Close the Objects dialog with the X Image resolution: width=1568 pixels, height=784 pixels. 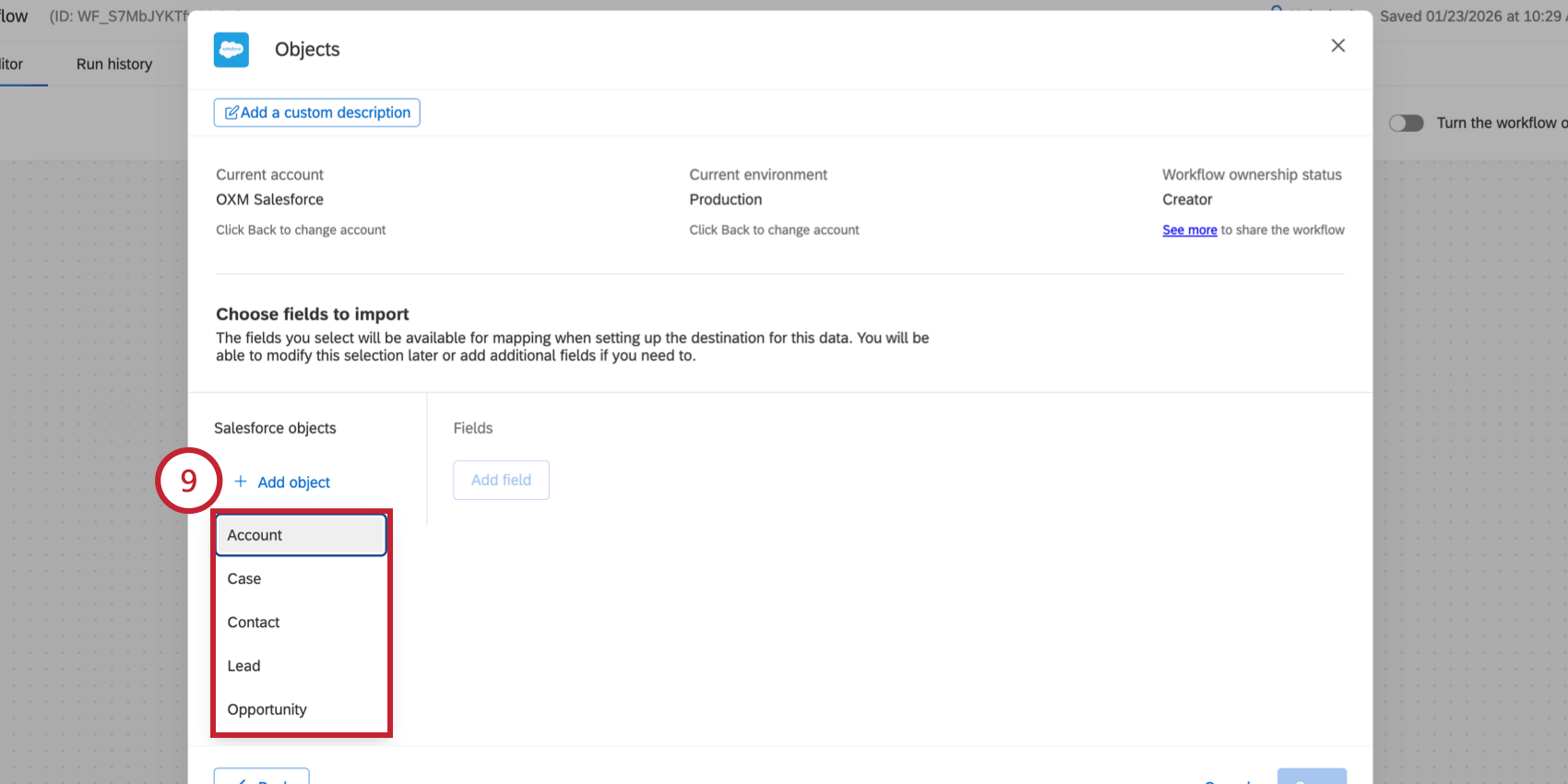[x=1337, y=46]
